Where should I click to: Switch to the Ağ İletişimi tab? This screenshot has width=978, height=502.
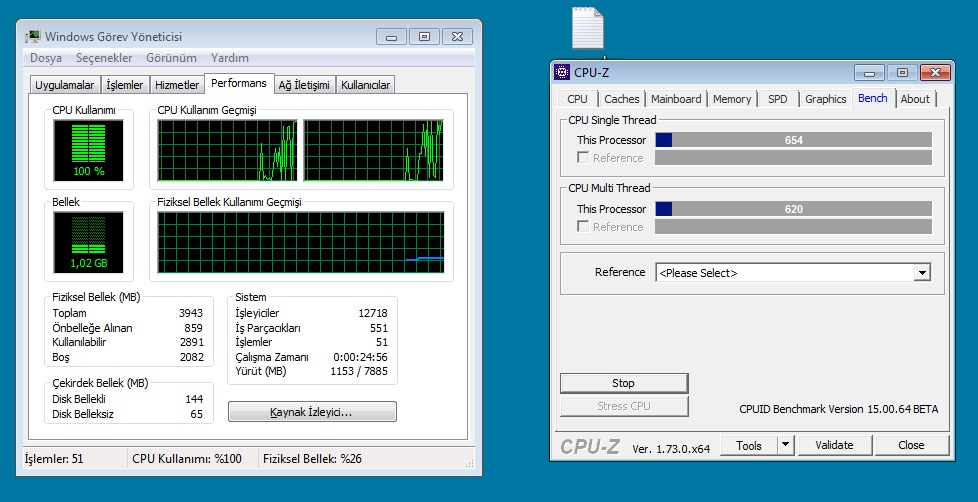tap(304, 85)
